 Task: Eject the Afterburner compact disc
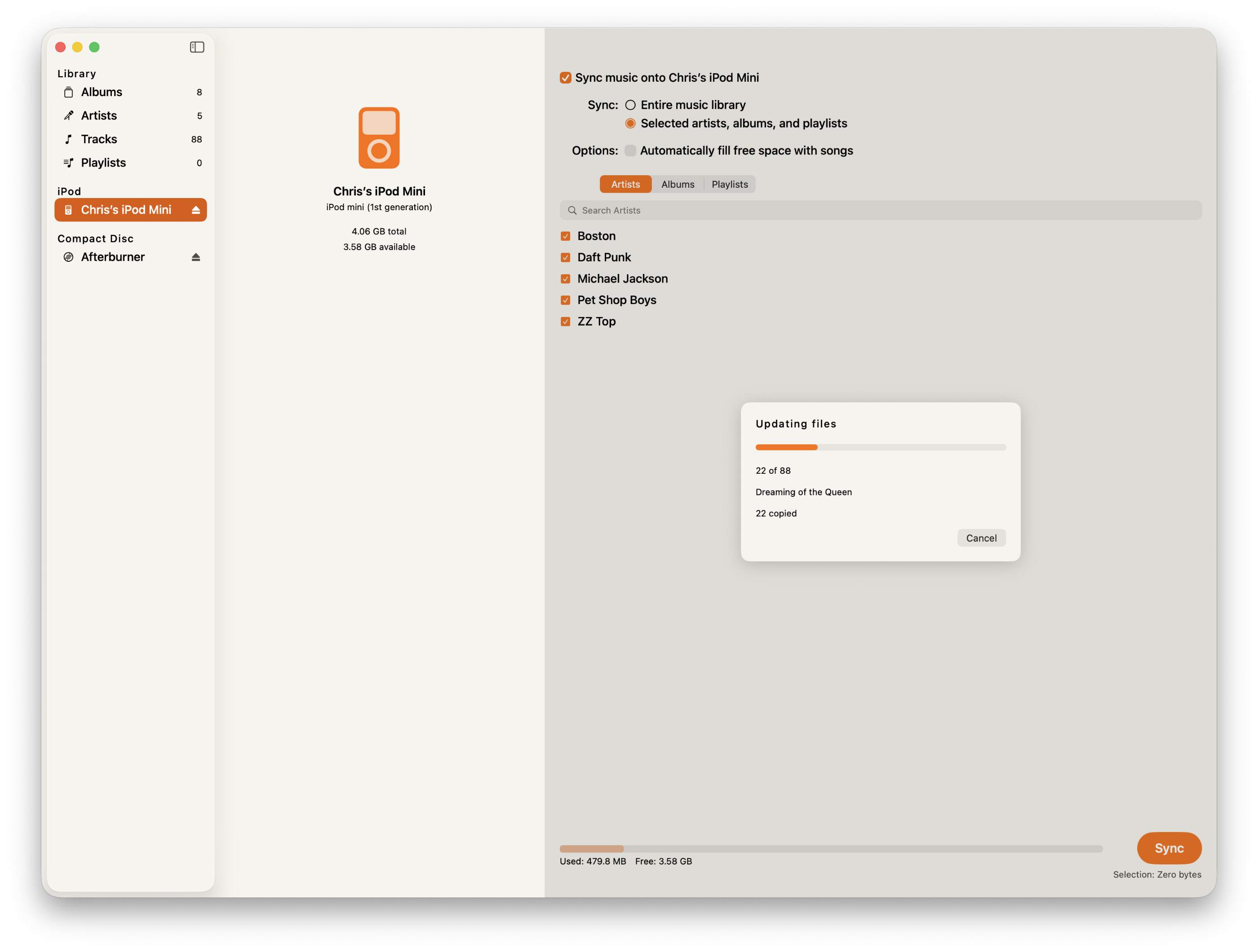[x=195, y=257]
